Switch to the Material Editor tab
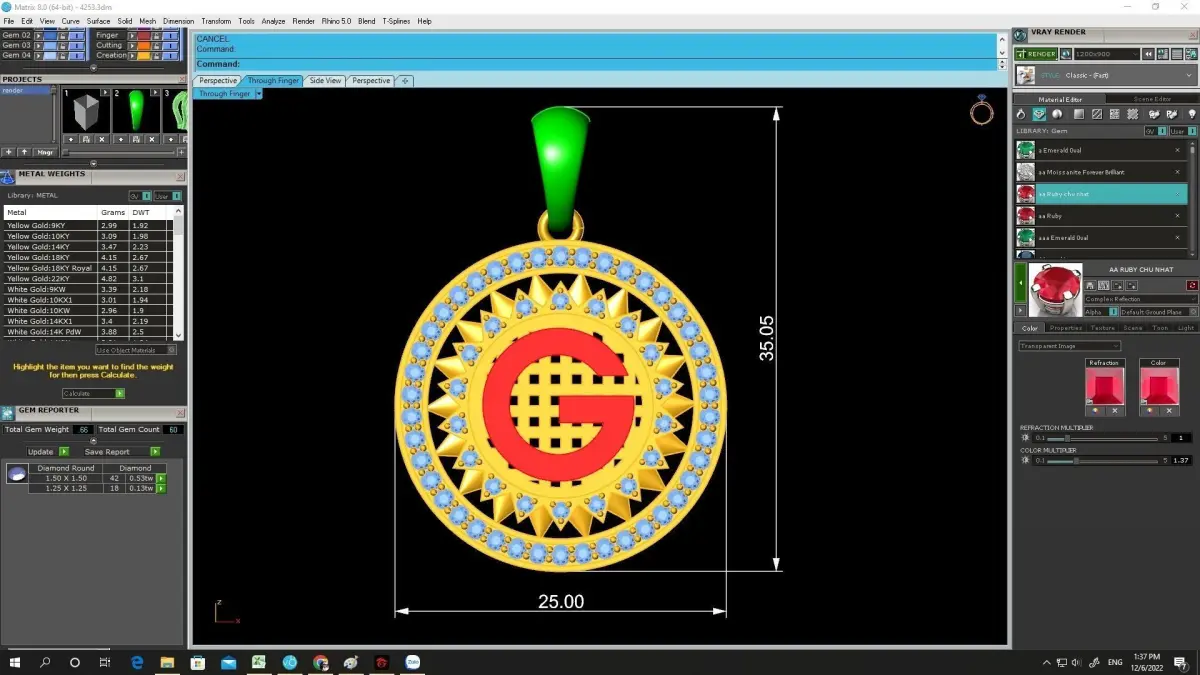Viewport: 1200px width, 675px height. tap(1059, 99)
